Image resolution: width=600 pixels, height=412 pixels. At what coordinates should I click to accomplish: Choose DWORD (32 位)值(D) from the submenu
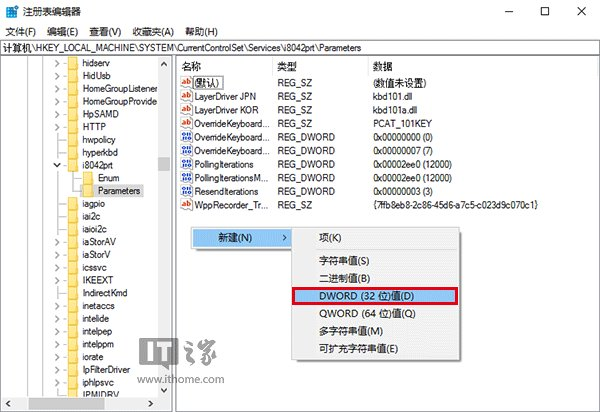373,296
